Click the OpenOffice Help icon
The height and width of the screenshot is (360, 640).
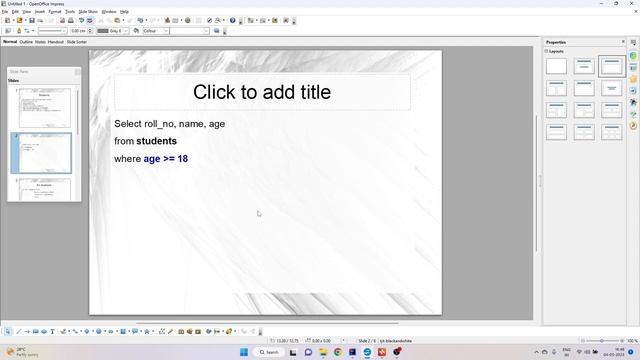(232, 20)
